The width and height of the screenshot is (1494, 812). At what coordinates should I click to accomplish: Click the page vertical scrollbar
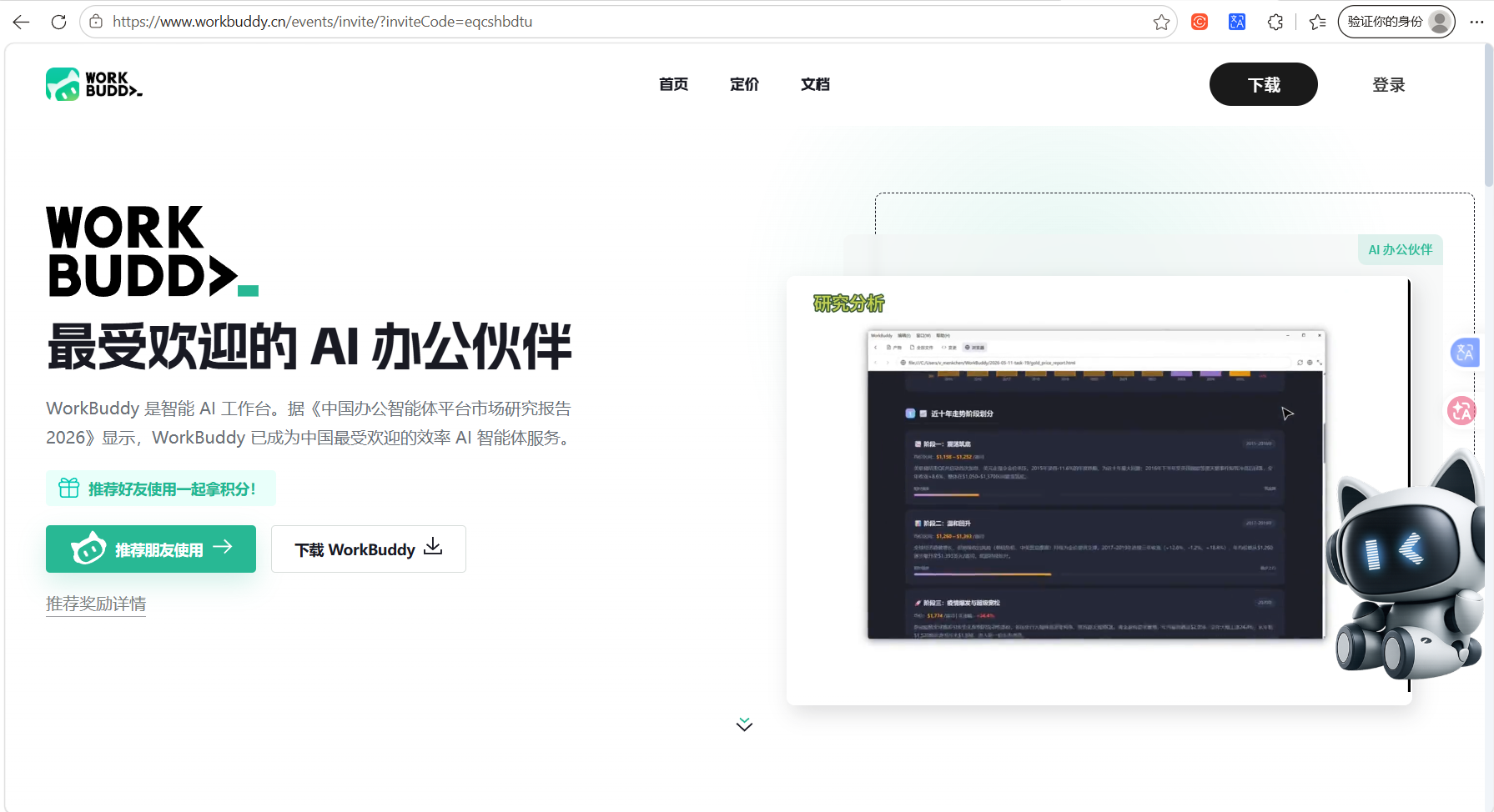pyautogui.click(x=1488, y=116)
